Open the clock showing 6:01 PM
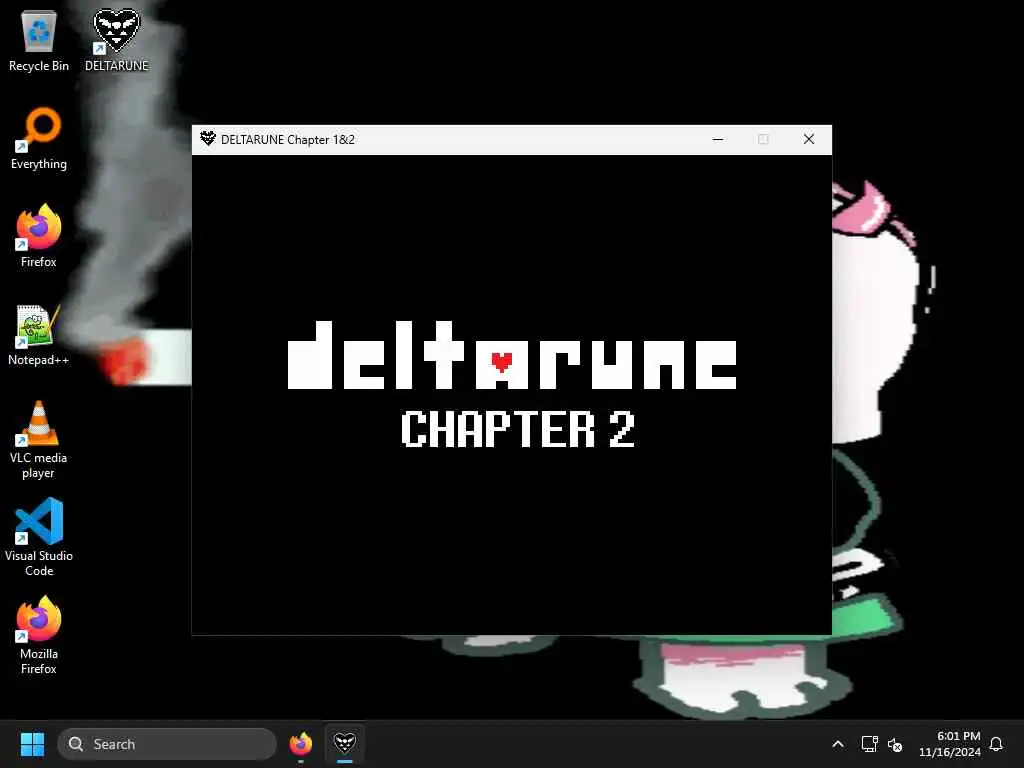 pos(950,744)
